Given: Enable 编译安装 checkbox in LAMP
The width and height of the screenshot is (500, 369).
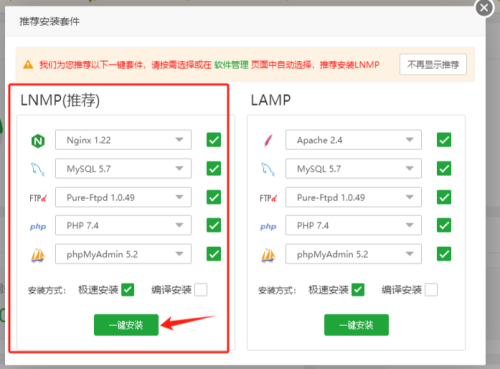Looking at the screenshot, I should point(431,290).
